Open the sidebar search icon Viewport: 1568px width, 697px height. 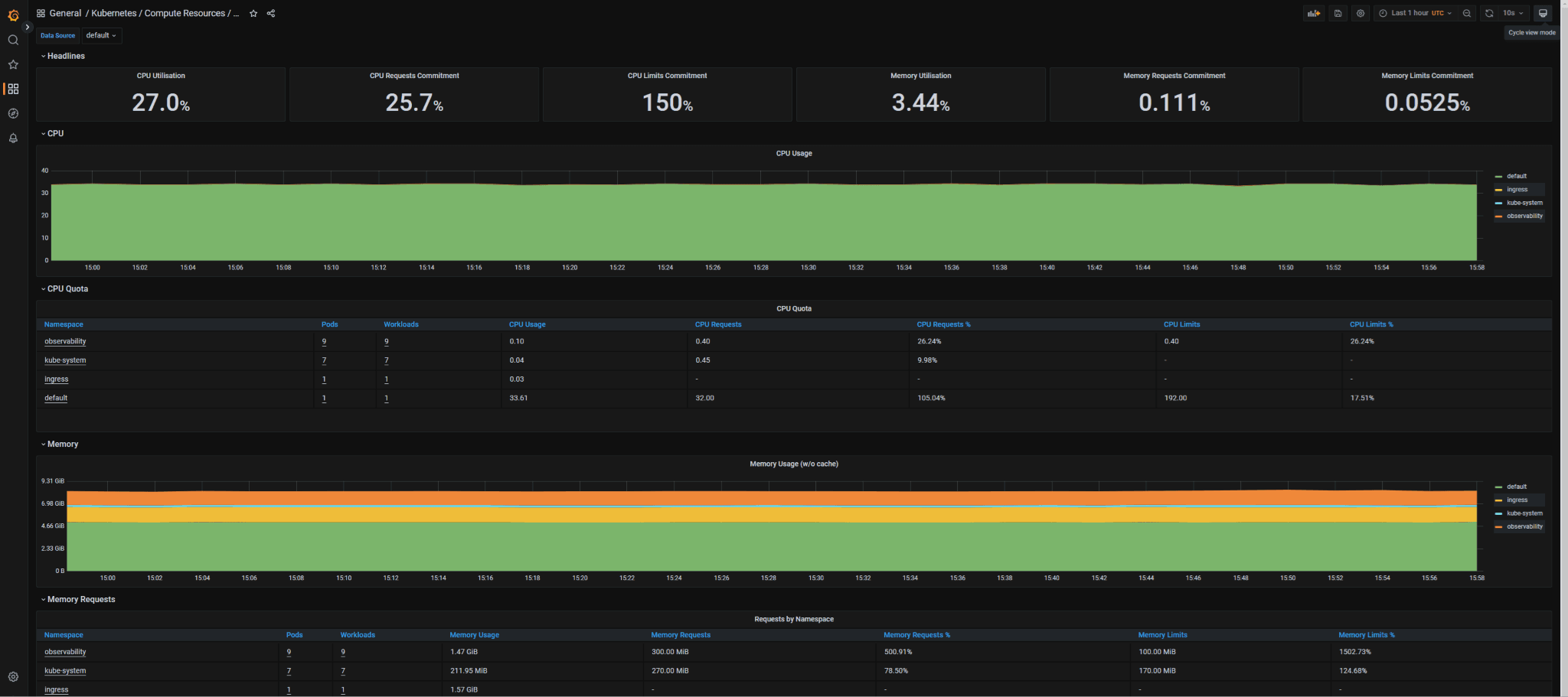click(13, 40)
